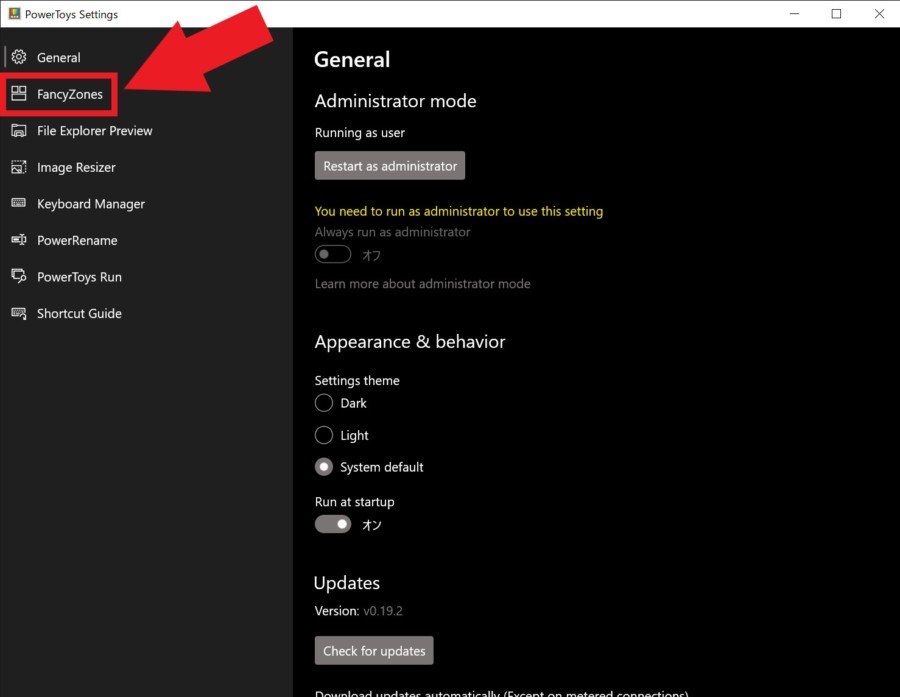
Task: Select the Dark theme radio button
Action: (x=324, y=402)
